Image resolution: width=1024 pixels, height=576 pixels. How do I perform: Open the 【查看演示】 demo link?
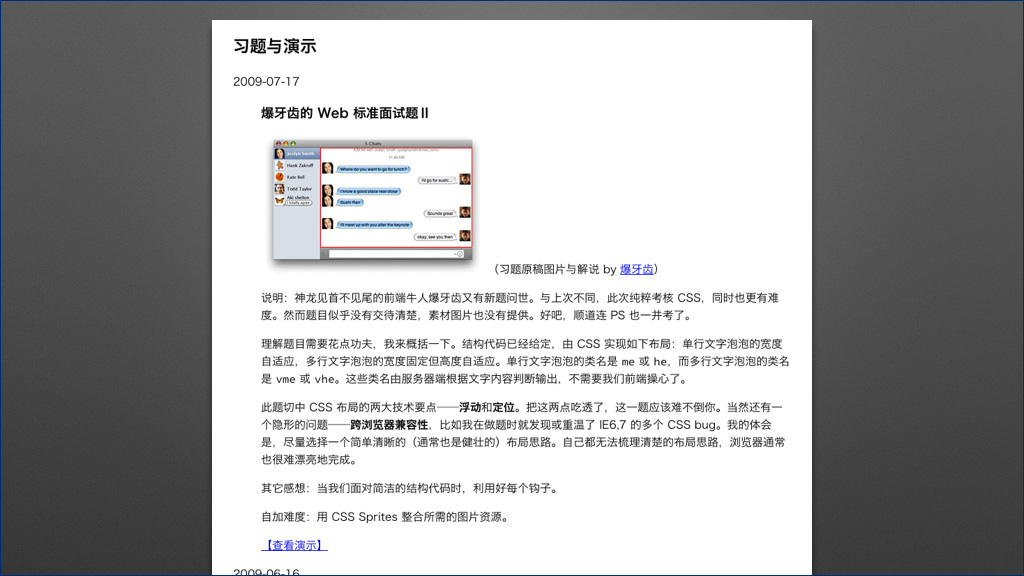294,545
